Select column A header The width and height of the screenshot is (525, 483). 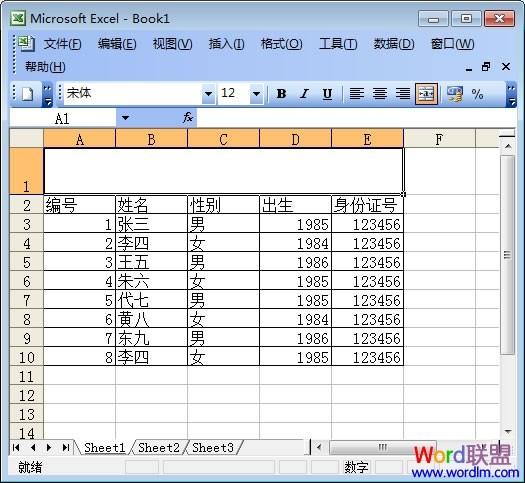point(80,139)
